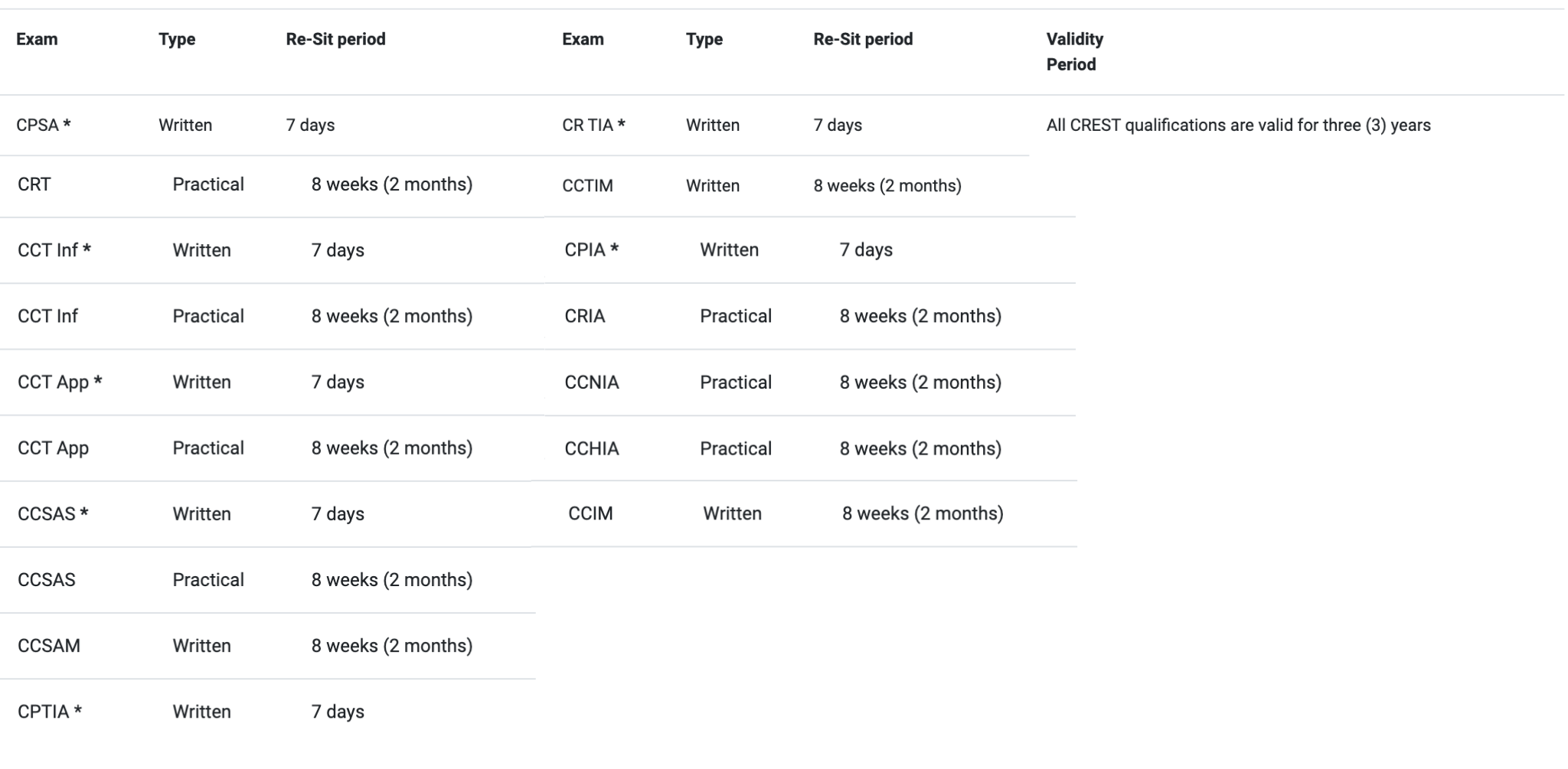
Task: Select the CR TIA * exam cell
Action: click(593, 125)
